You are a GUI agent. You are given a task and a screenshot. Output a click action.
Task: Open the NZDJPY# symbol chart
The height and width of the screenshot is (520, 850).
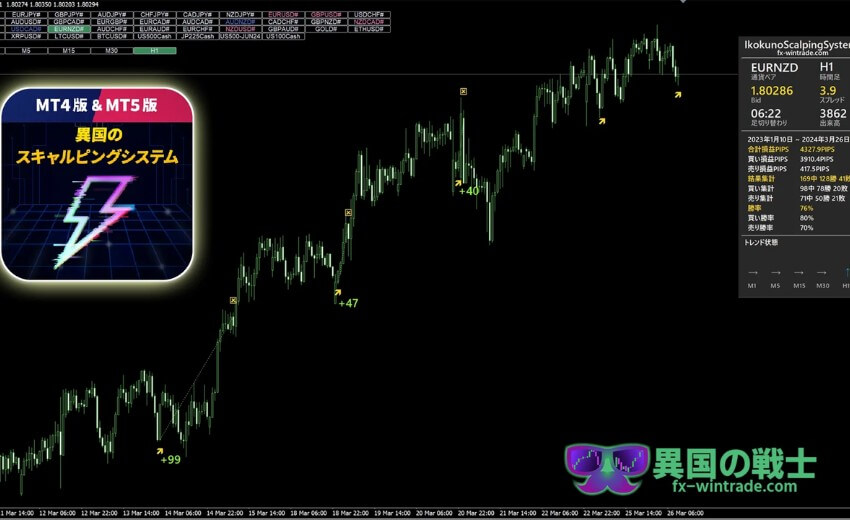click(x=241, y=15)
